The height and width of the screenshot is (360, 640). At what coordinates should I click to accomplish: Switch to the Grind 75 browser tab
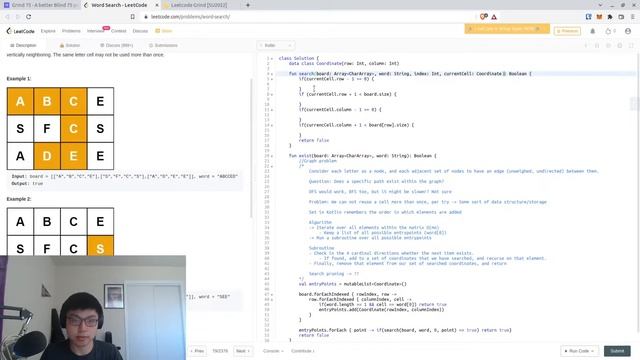pyautogui.click(x=41, y=5)
